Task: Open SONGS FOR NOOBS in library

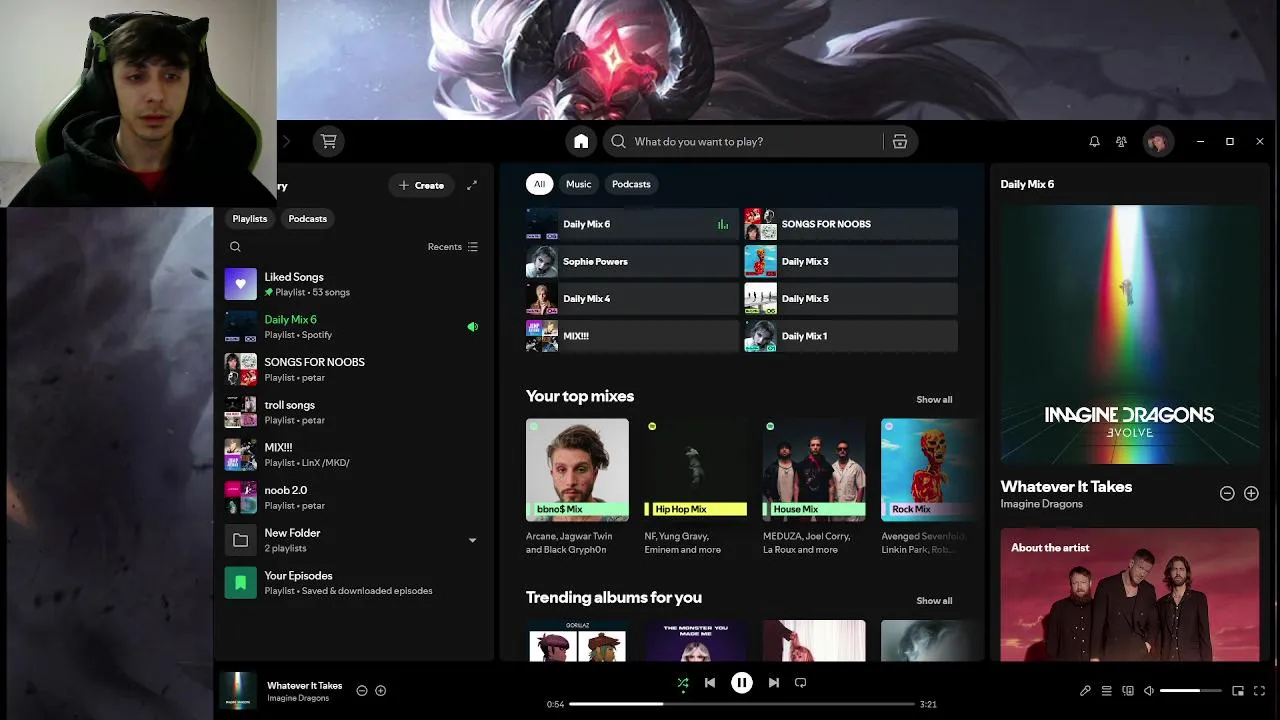Action: pos(352,369)
